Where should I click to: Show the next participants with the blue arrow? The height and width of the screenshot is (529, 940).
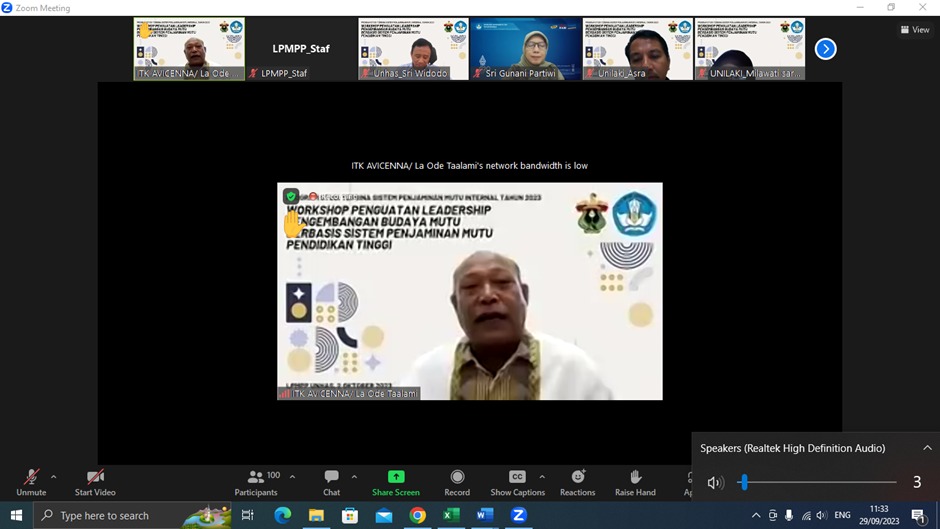click(x=825, y=49)
